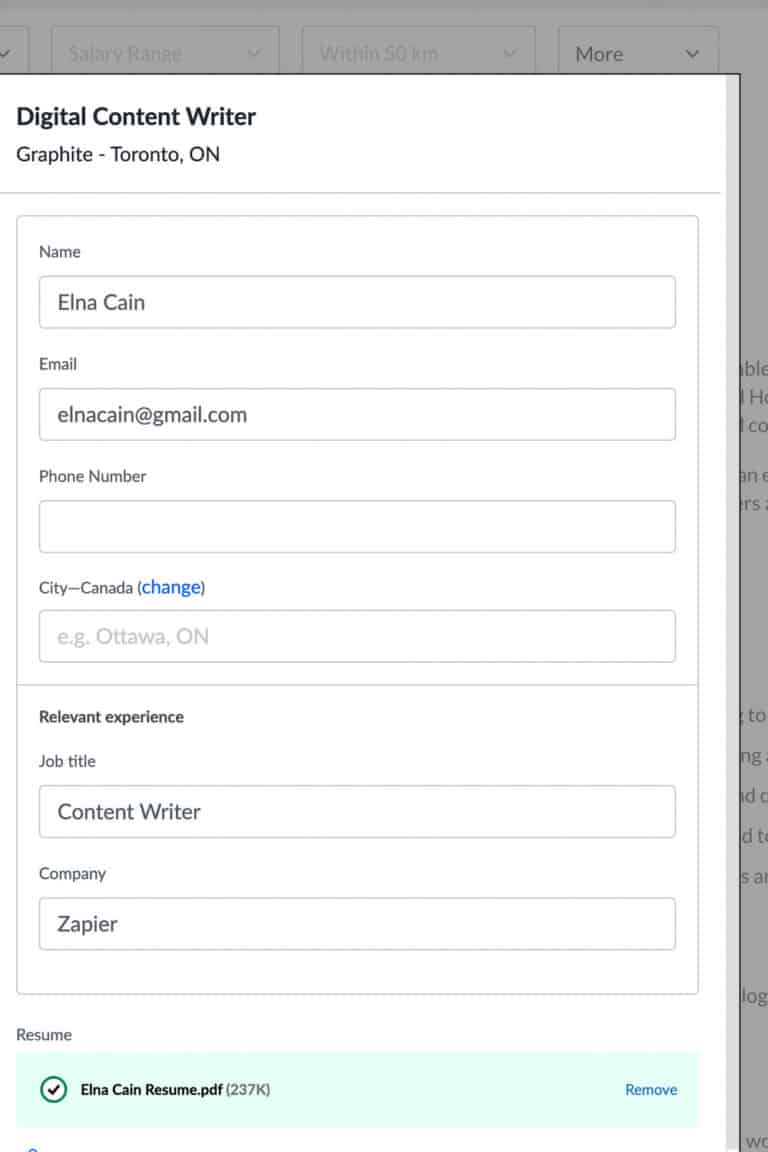Open the More filters dropdown
The height and width of the screenshot is (1152, 768).
(637, 54)
